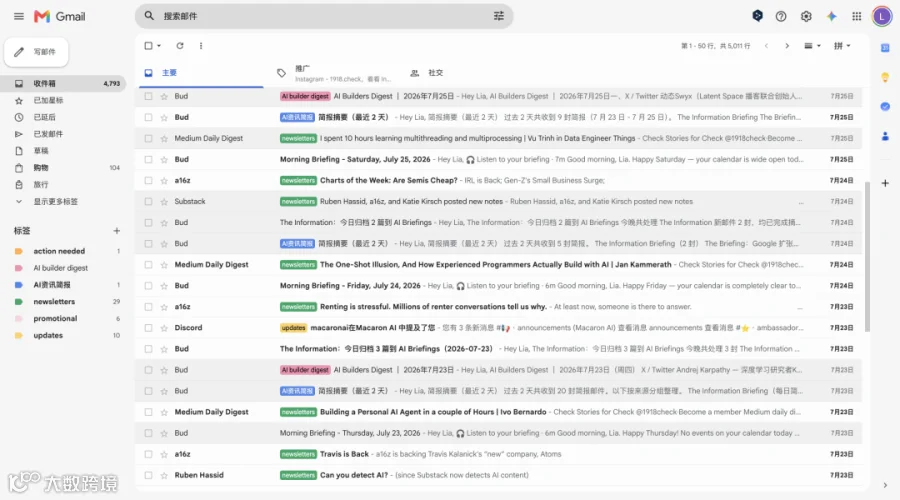The width and height of the screenshot is (900, 500).
Task: Star the Substack email
Action: 164,201
